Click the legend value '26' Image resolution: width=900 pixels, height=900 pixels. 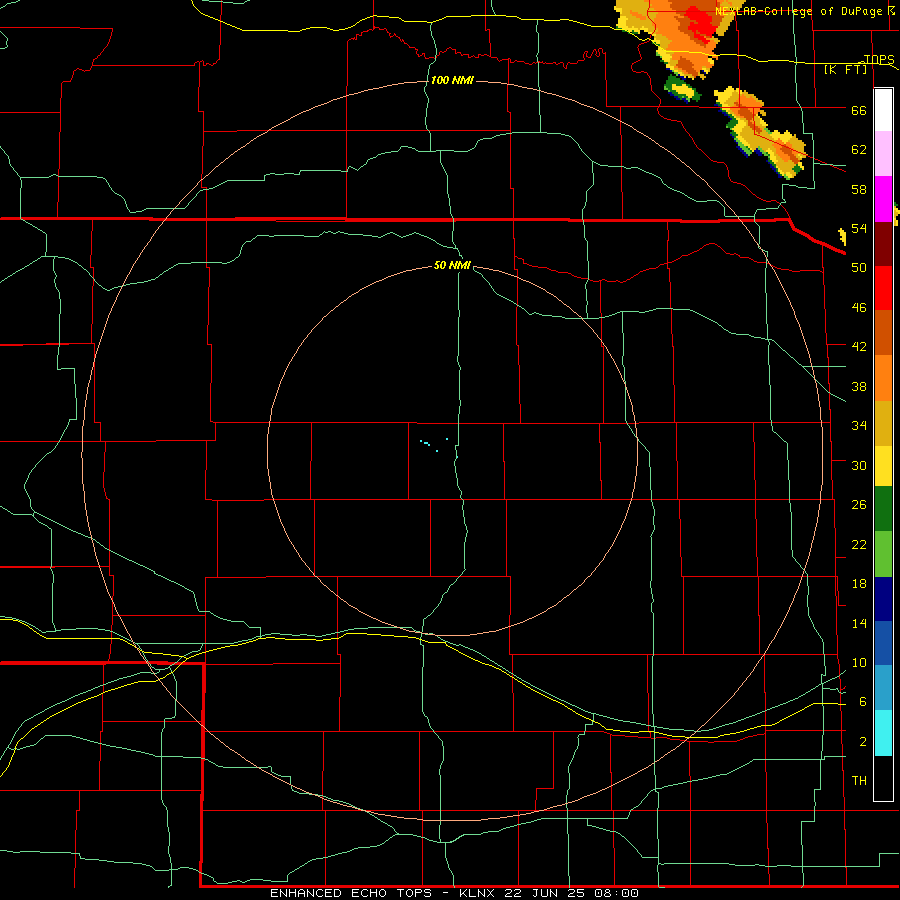coord(859,505)
